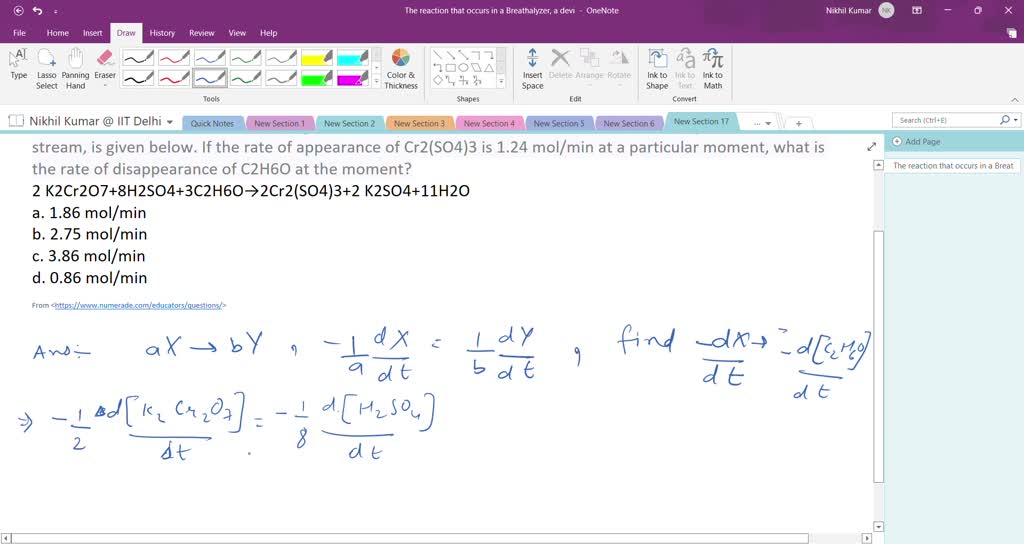Activate the Lasso Select tool
Viewport: 1024px width, 544px height.
point(46,67)
